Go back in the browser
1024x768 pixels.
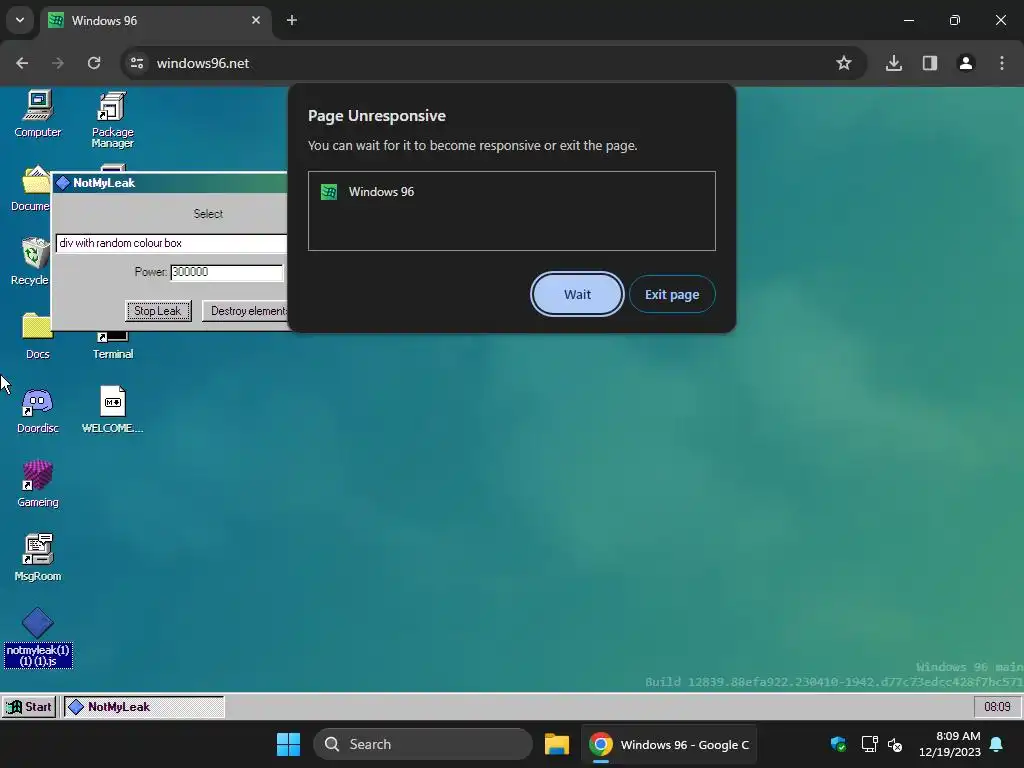point(22,63)
